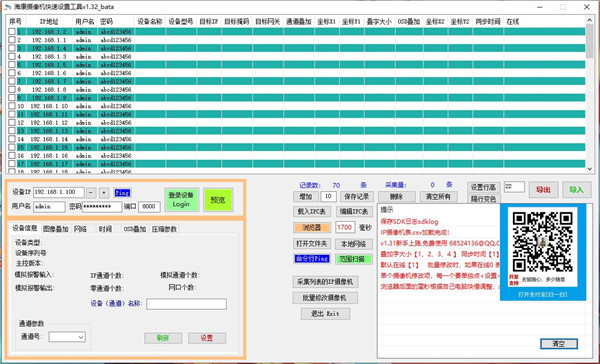Click the 设备IP input field
Screen dimensions: 600x364
[x=59, y=192]
